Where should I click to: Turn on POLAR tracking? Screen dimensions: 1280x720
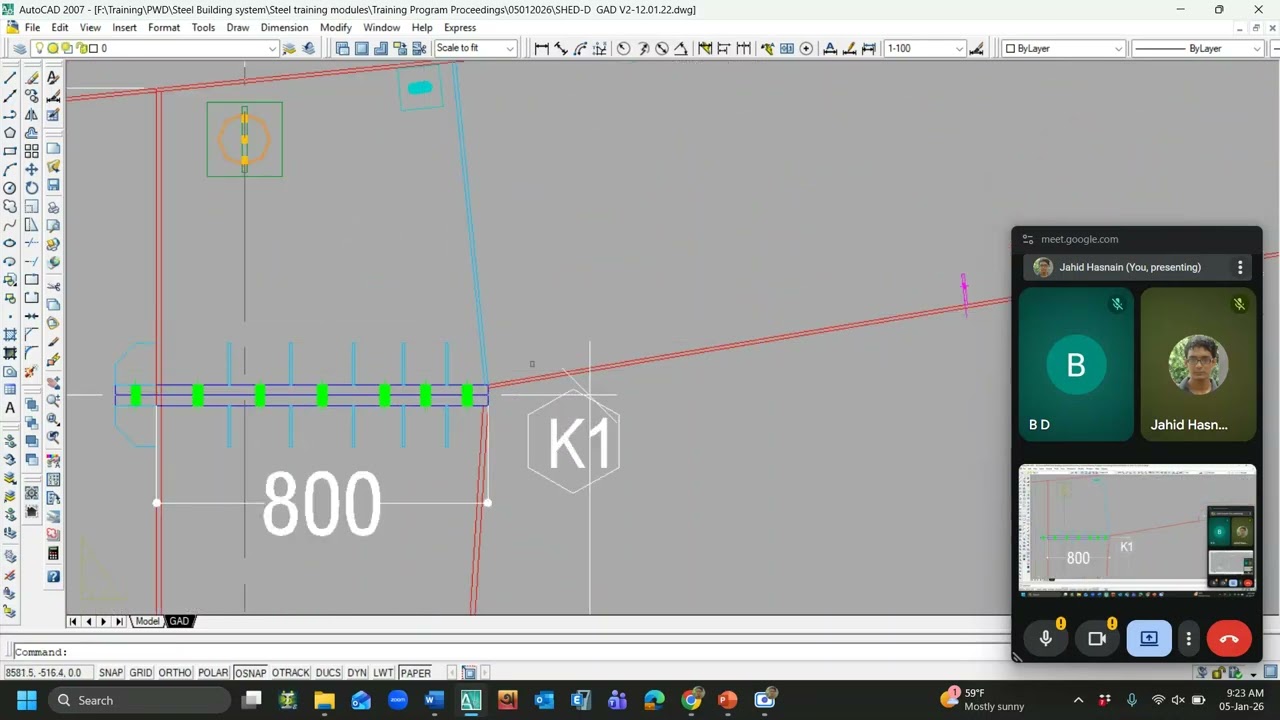tap(213, 673)
